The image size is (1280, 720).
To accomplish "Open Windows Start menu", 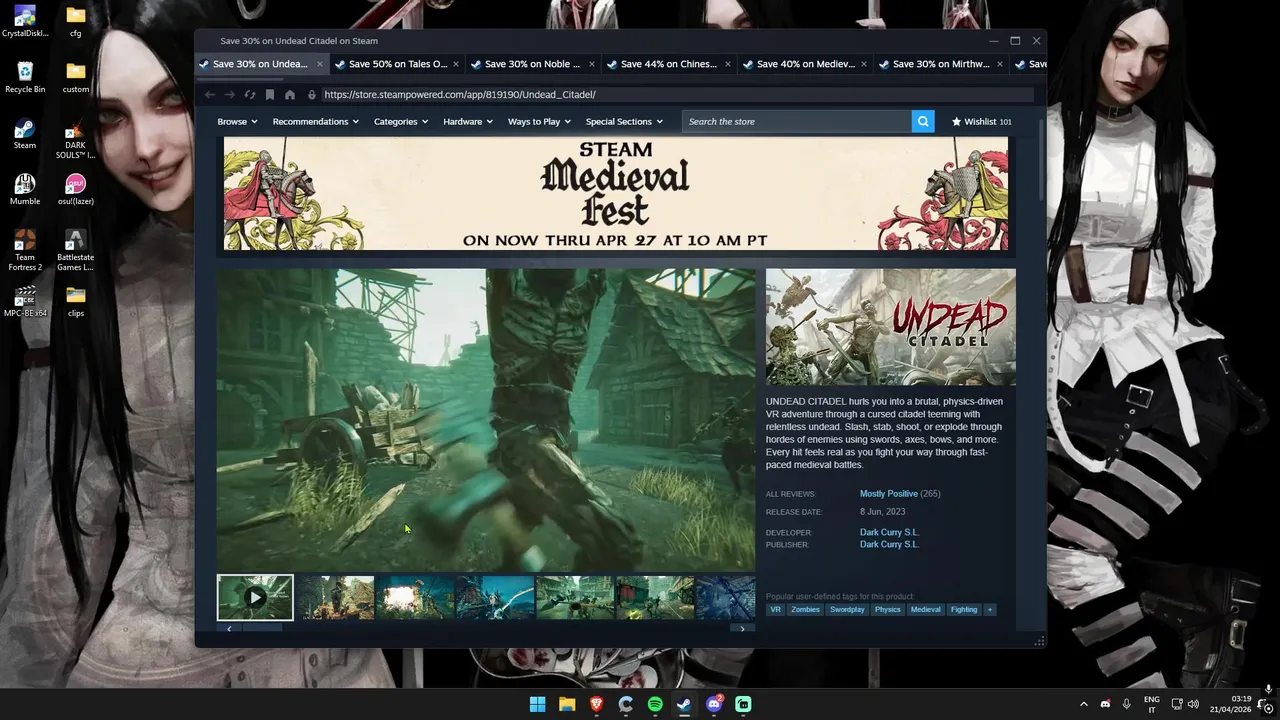I will click(537, 704).
